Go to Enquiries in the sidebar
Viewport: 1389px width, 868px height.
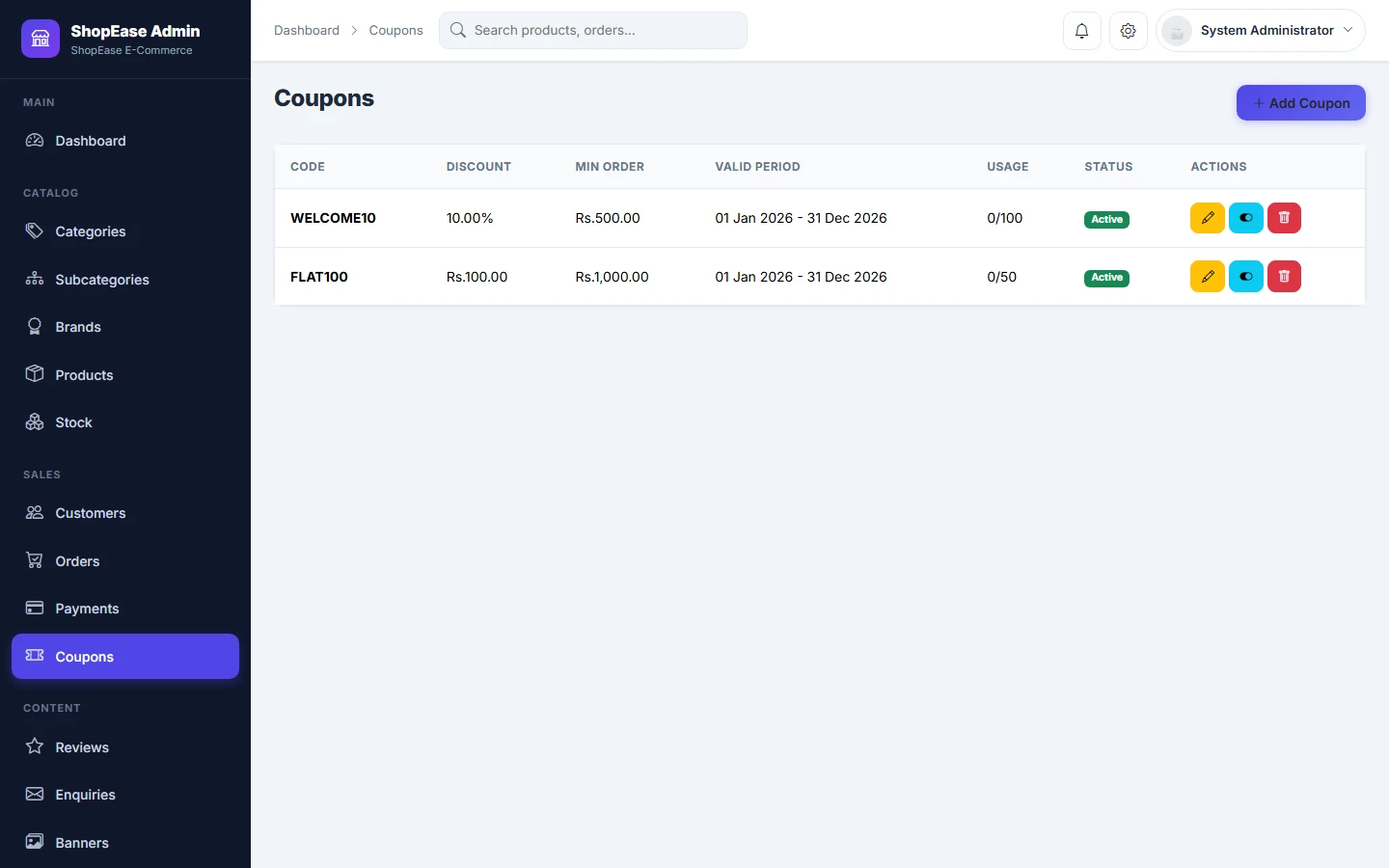coord(125,795)
